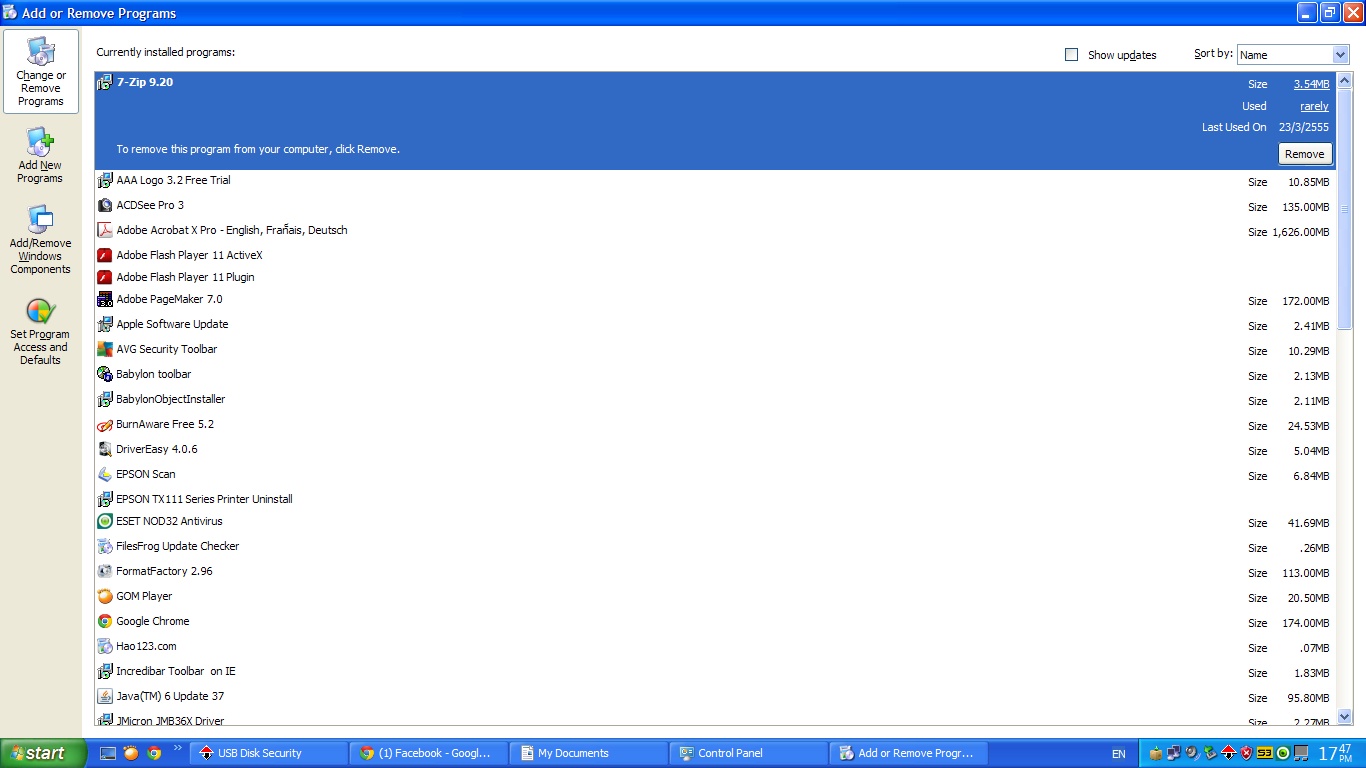Select the FilesFrog Update Checker icon

pyautogui.click(x=105, y=547)
